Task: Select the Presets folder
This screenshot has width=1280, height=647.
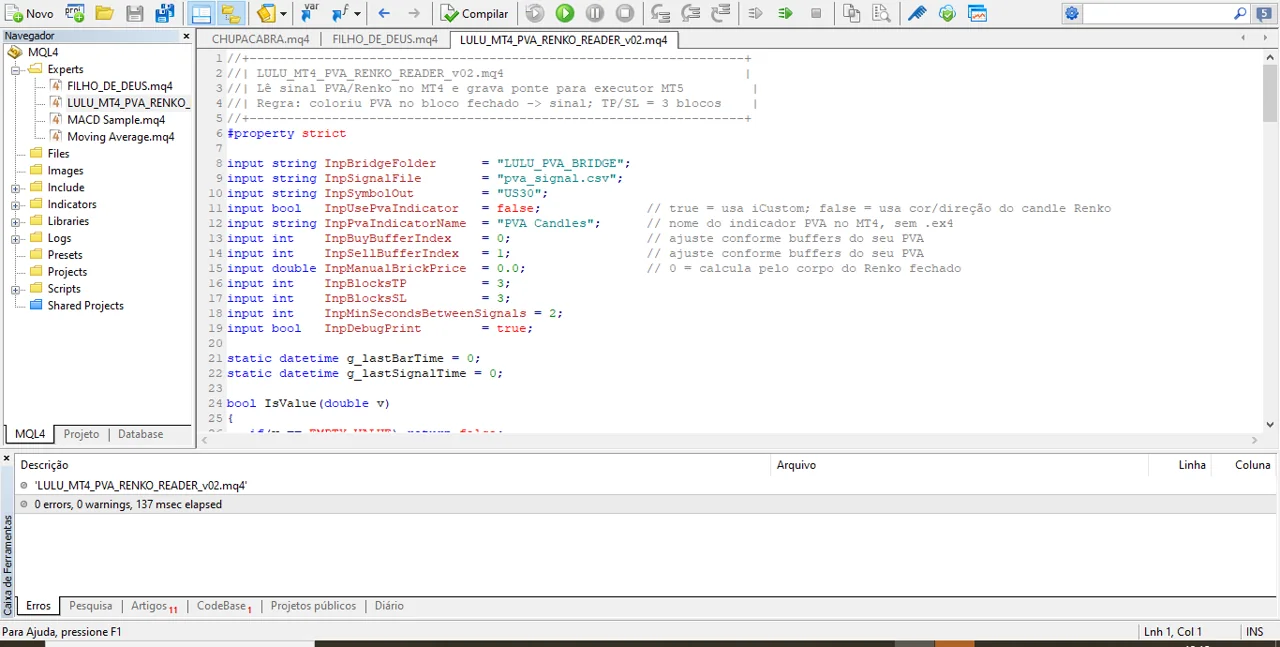Action: (65, 255)
